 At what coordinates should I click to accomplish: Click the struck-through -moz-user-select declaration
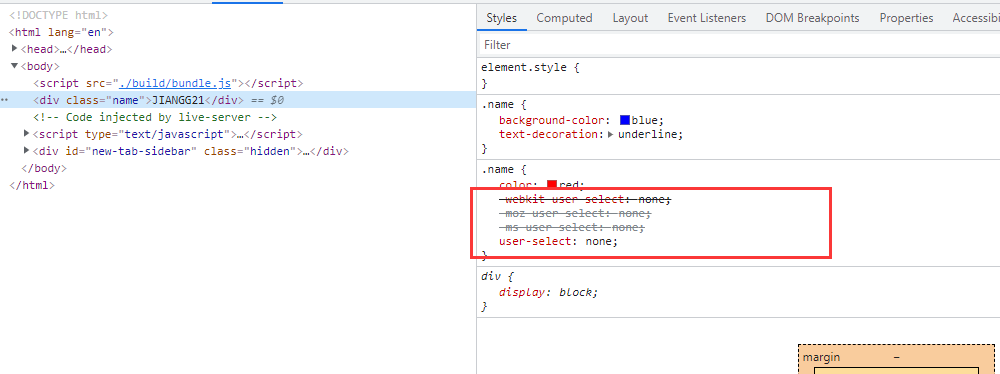tap(575, 213)
